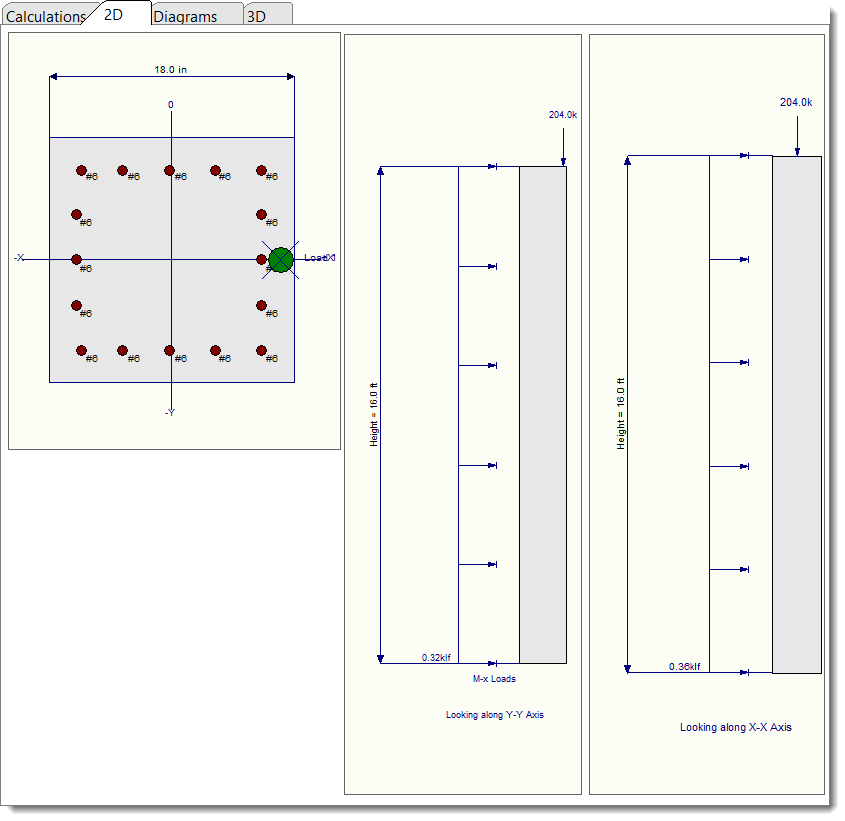Select the top-left corner #6 rebar dot
Screen dimensions: 845x821
81,170
